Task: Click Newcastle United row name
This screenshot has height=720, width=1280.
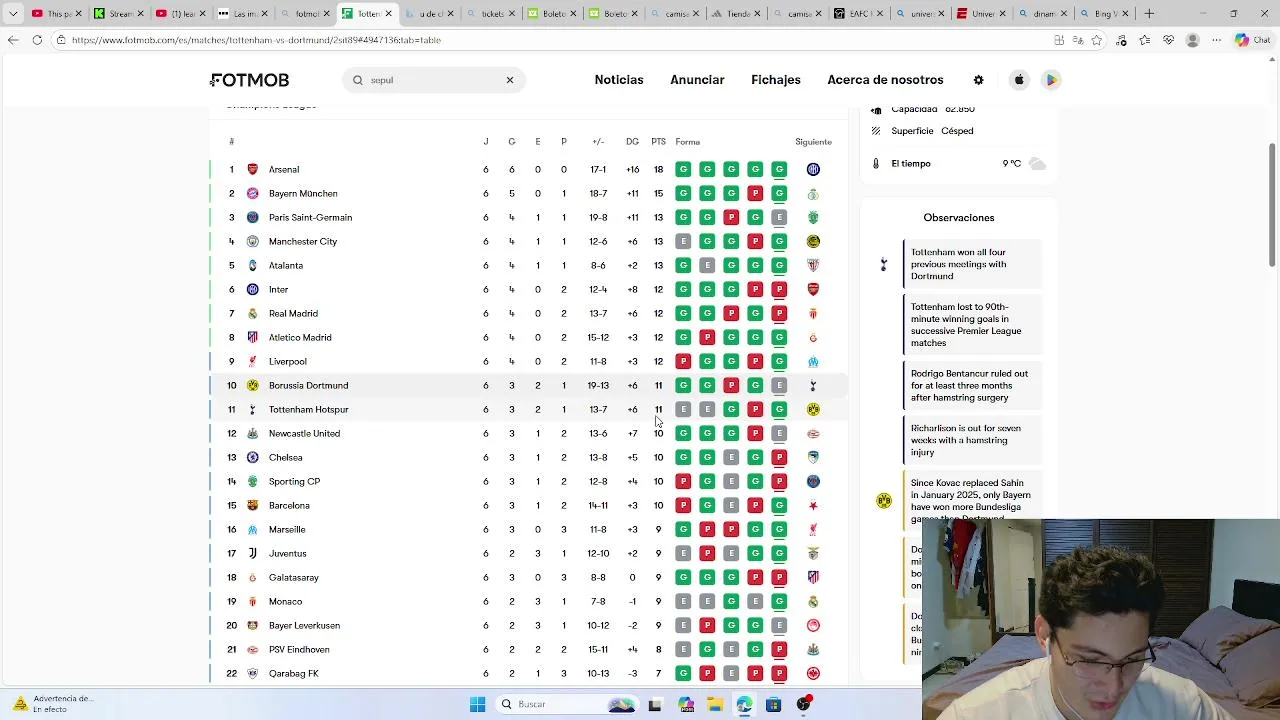Action: pyautogui.click(x=304, y=433)
